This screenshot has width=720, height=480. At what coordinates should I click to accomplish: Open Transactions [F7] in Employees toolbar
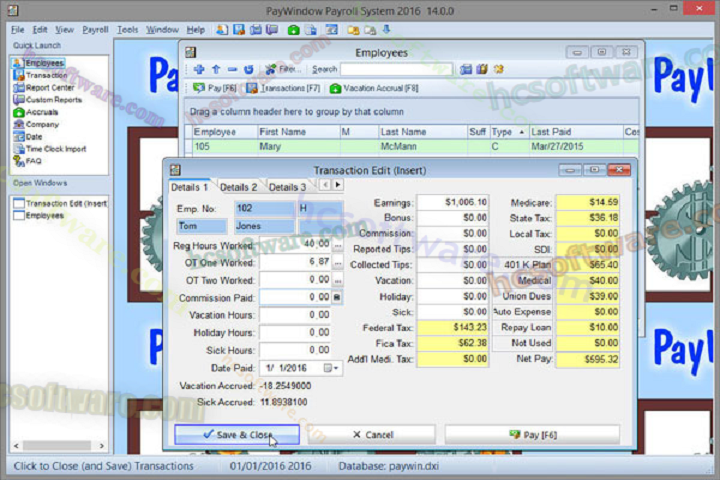(x=283, y=88)
